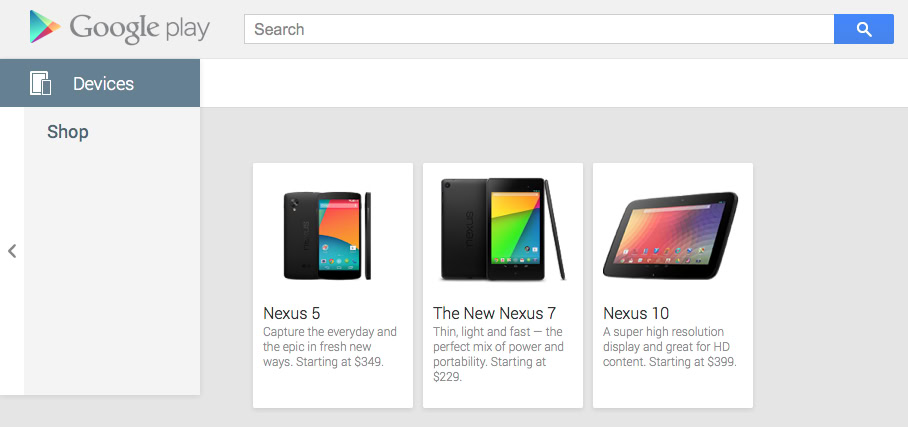
Task: Open the Nexus 10 tablet image
Action: [671, 236]
